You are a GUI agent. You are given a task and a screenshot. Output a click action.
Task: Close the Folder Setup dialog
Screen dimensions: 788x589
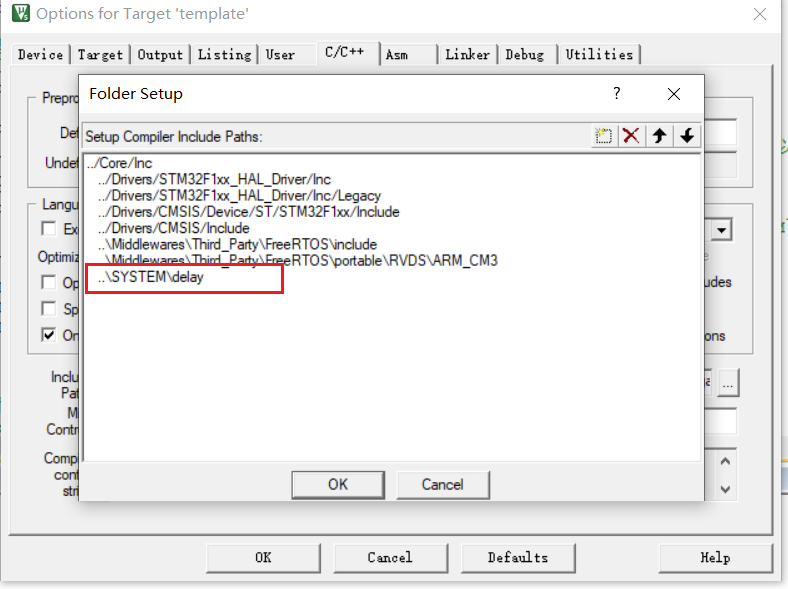tap(673, 94)
